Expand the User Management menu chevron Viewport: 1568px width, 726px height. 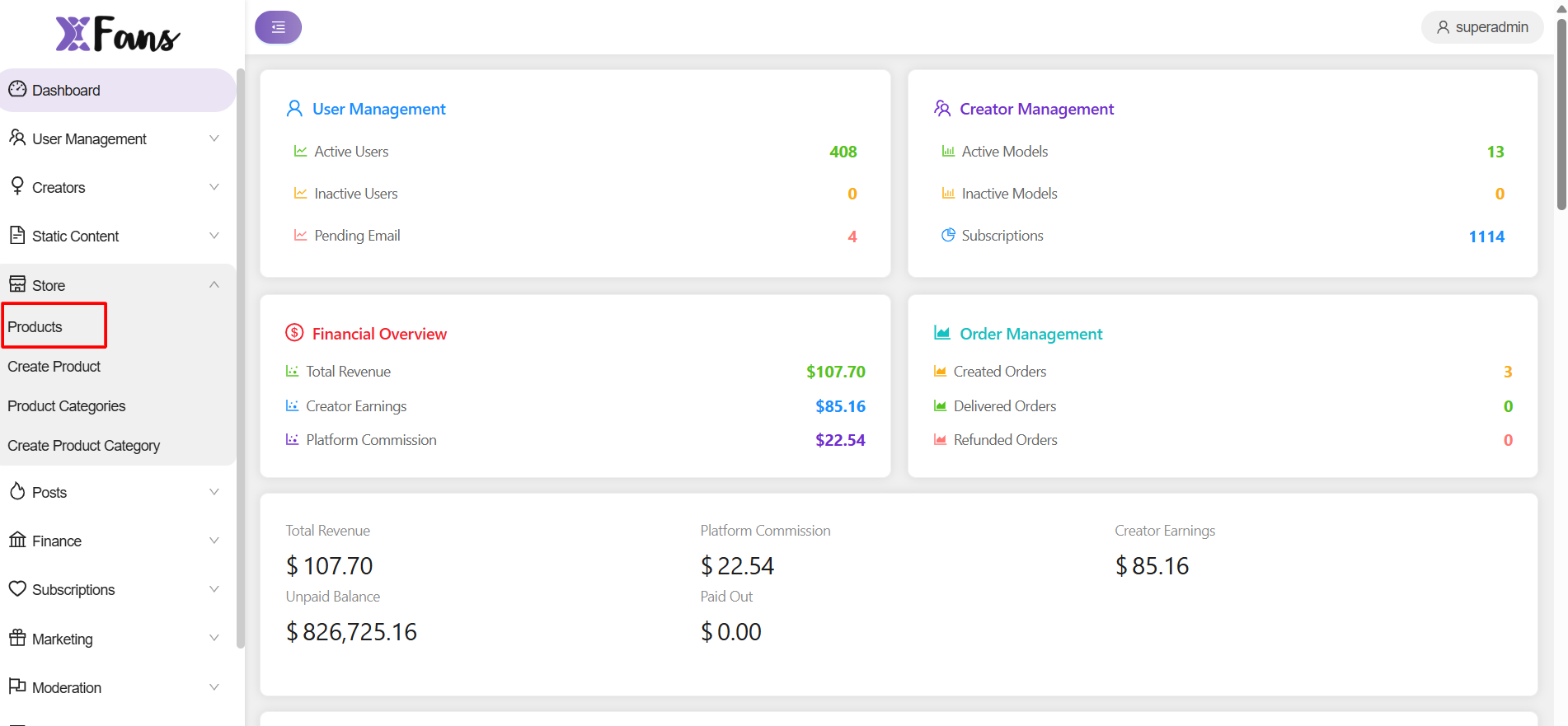(214, 138)
